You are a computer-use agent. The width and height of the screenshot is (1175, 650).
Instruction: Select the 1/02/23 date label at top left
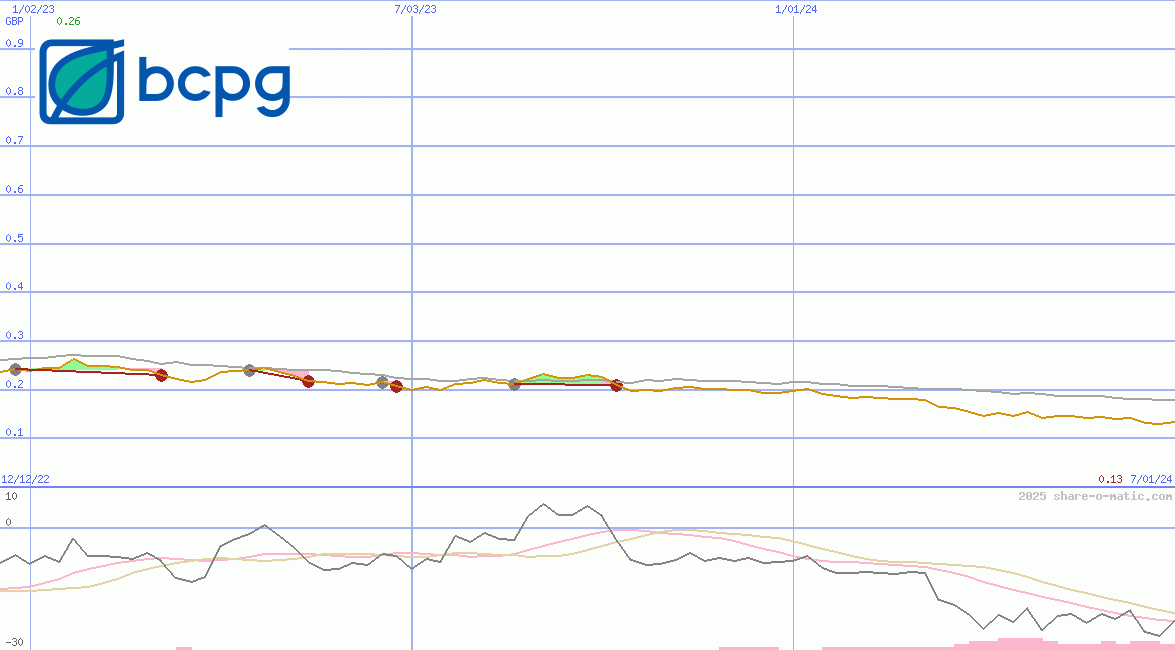pyautogui.click(x=33, y=9)
